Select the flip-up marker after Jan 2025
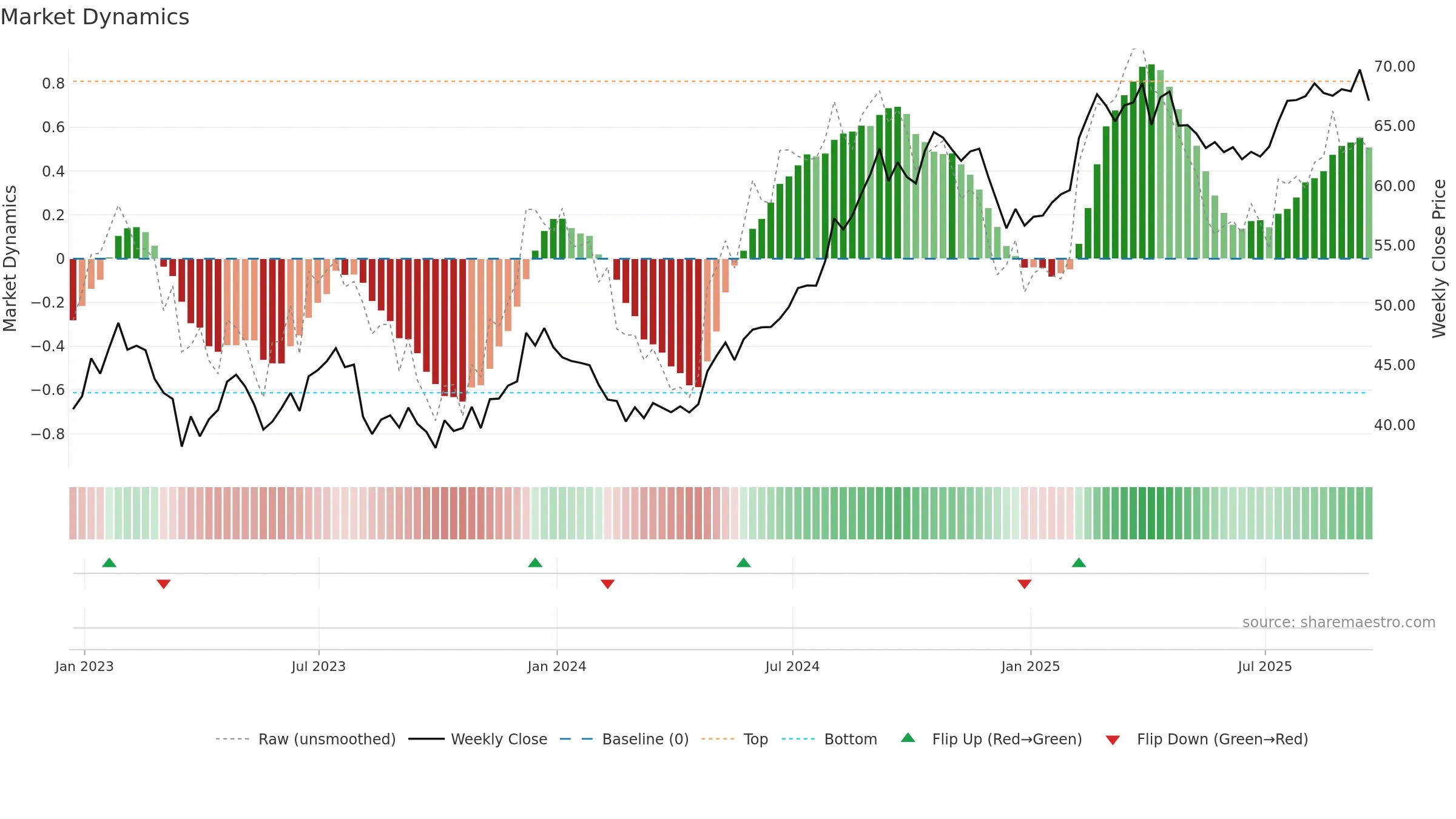The image size is (1456, 819). (1079, 562)
